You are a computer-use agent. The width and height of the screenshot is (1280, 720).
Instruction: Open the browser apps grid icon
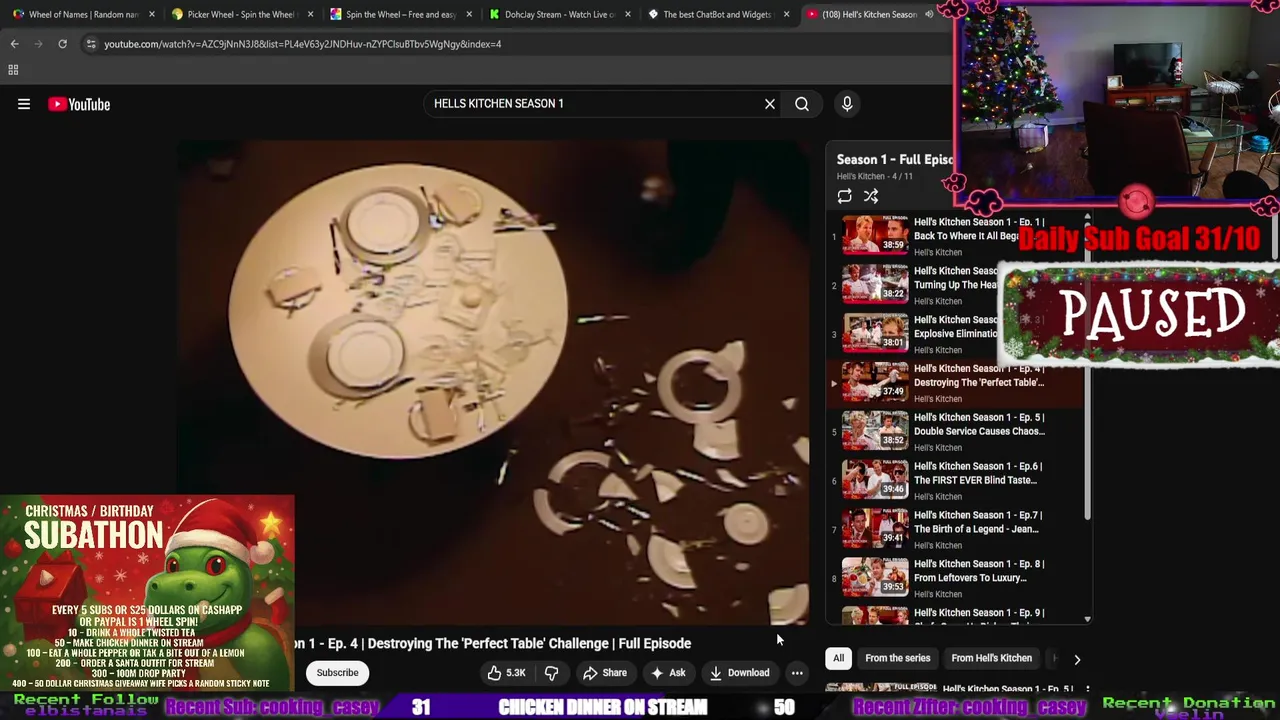pyautogui.click(x=13, y=70)
